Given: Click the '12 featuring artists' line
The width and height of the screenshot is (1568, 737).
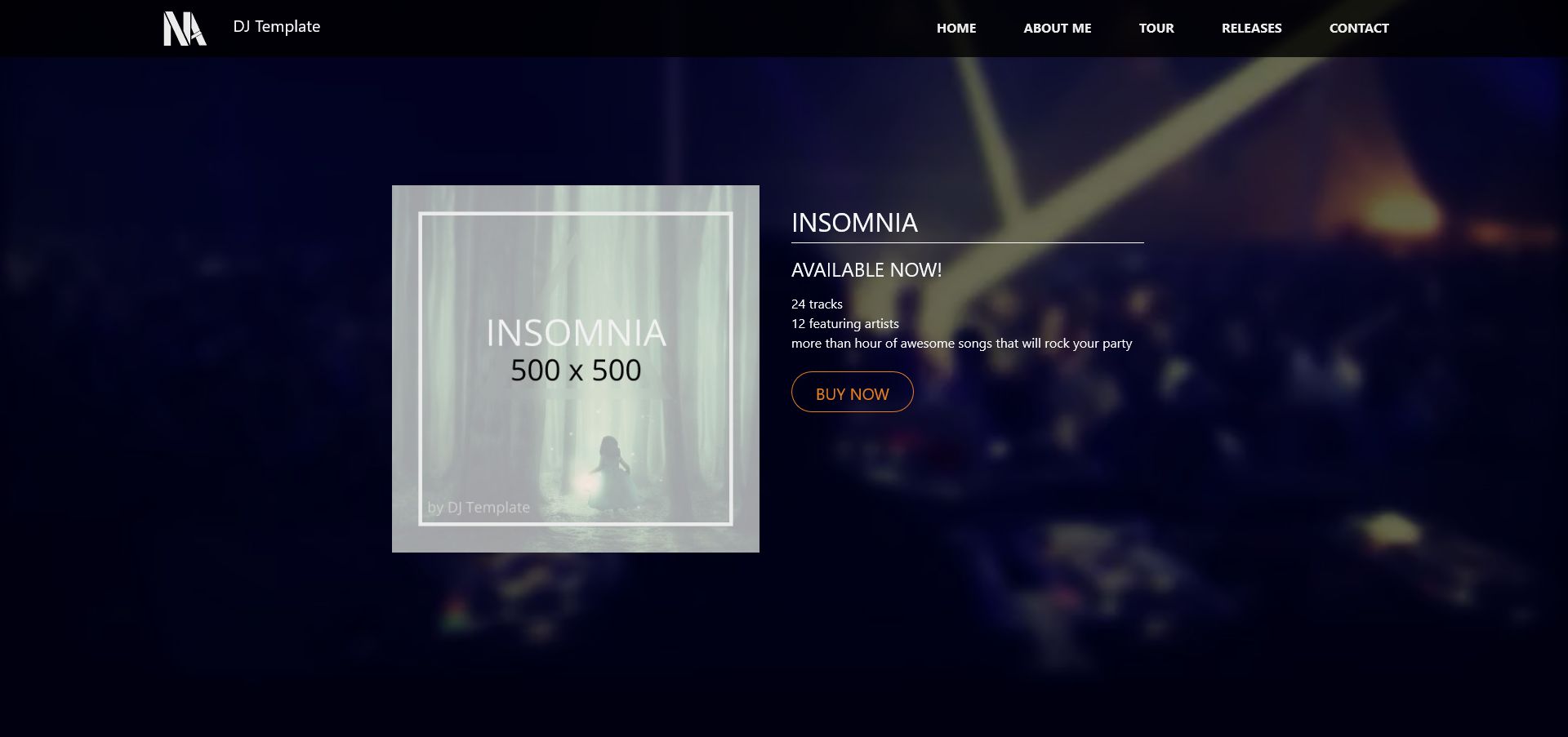Looking at the screenshot, I should click(844, 323).
